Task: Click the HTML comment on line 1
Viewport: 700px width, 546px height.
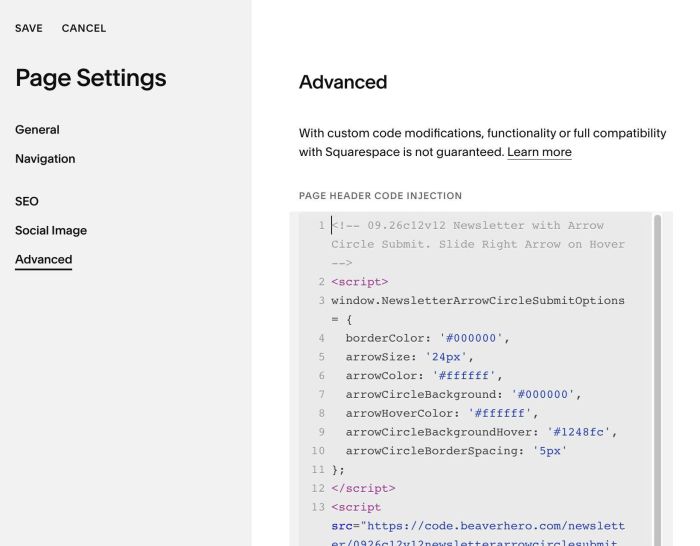Action: coord(478,244)
